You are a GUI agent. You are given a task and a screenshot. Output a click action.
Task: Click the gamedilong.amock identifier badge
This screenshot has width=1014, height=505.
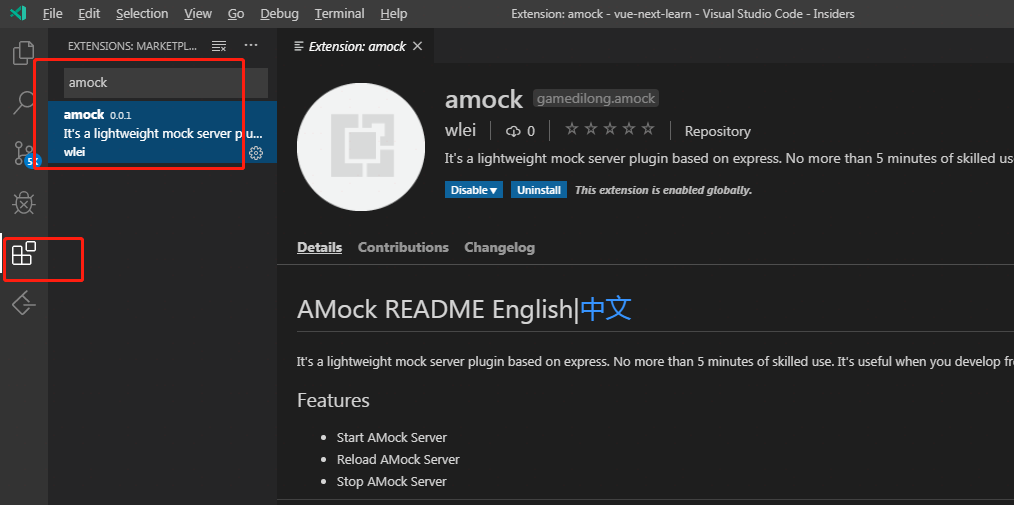point(596,99)
